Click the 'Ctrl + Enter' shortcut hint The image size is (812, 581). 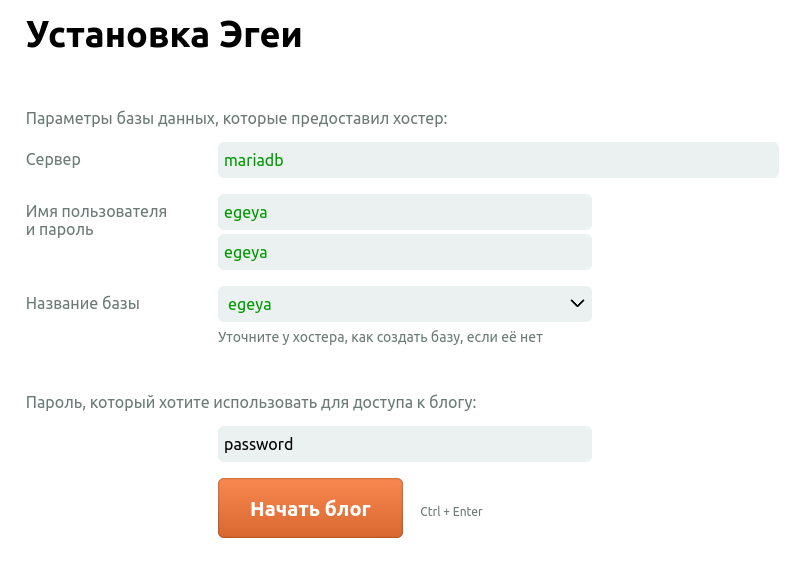pos(451,512)
